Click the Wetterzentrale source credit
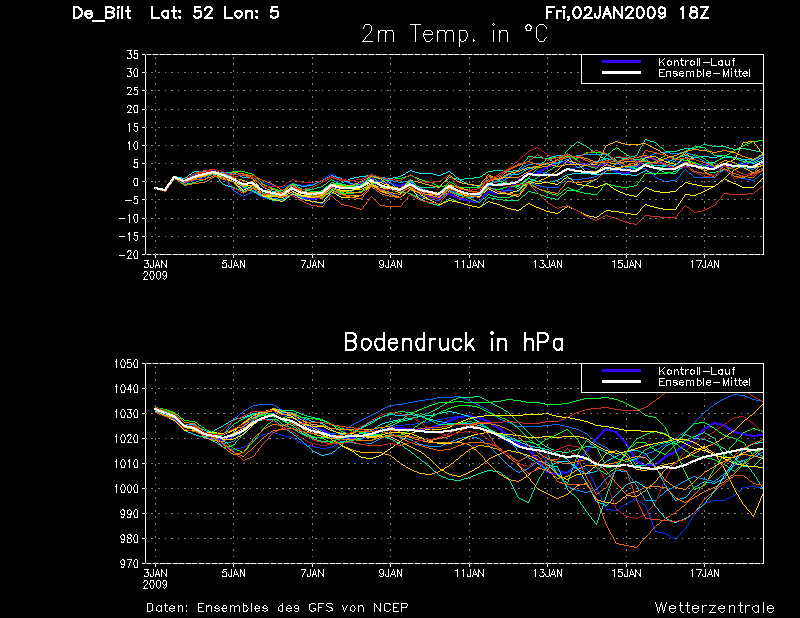The image size is (800, 618). coord(715,608)
